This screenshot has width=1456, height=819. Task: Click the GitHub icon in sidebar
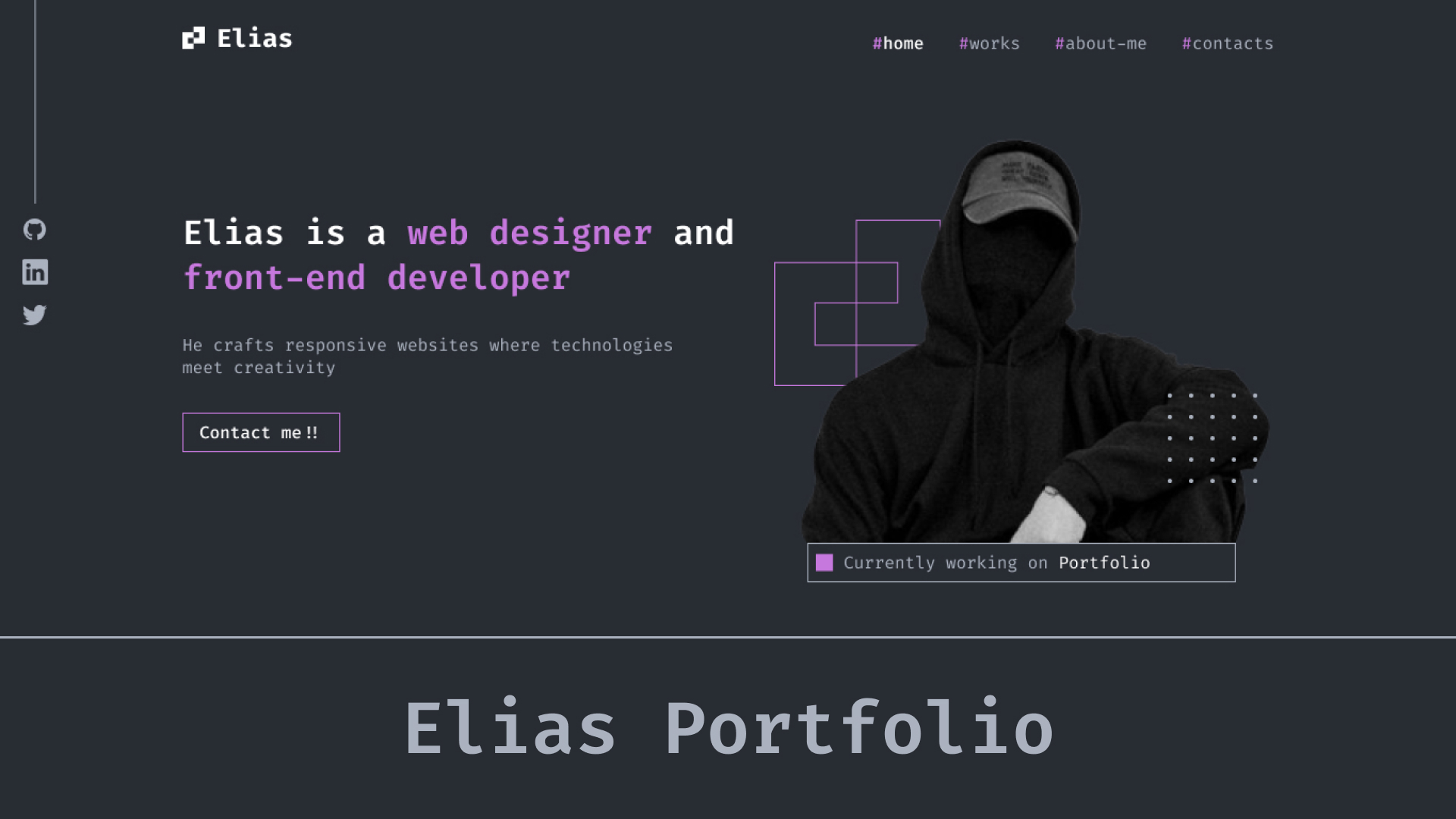(35, 230)
